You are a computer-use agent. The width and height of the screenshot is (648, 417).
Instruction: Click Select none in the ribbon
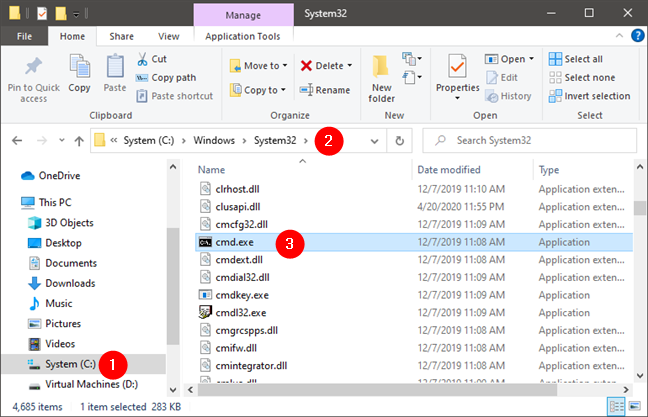coord(582,78)
